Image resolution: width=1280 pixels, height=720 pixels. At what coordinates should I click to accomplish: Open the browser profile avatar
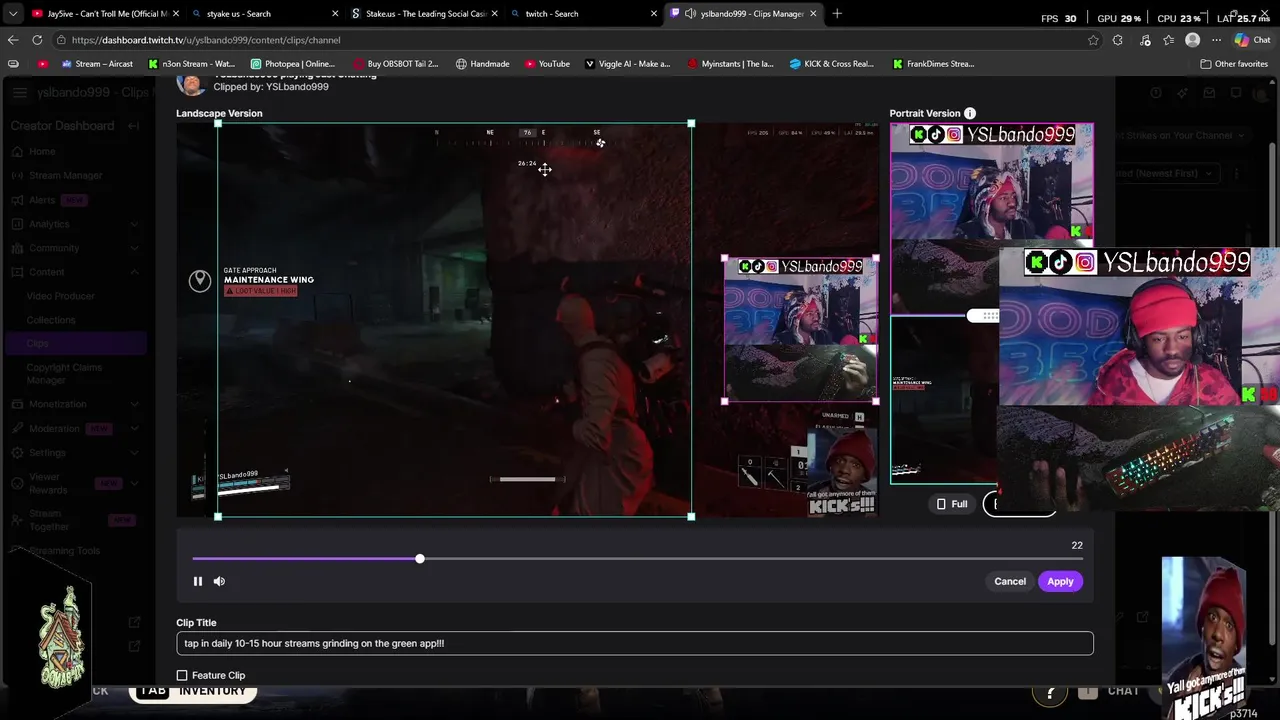point(1192,40)
